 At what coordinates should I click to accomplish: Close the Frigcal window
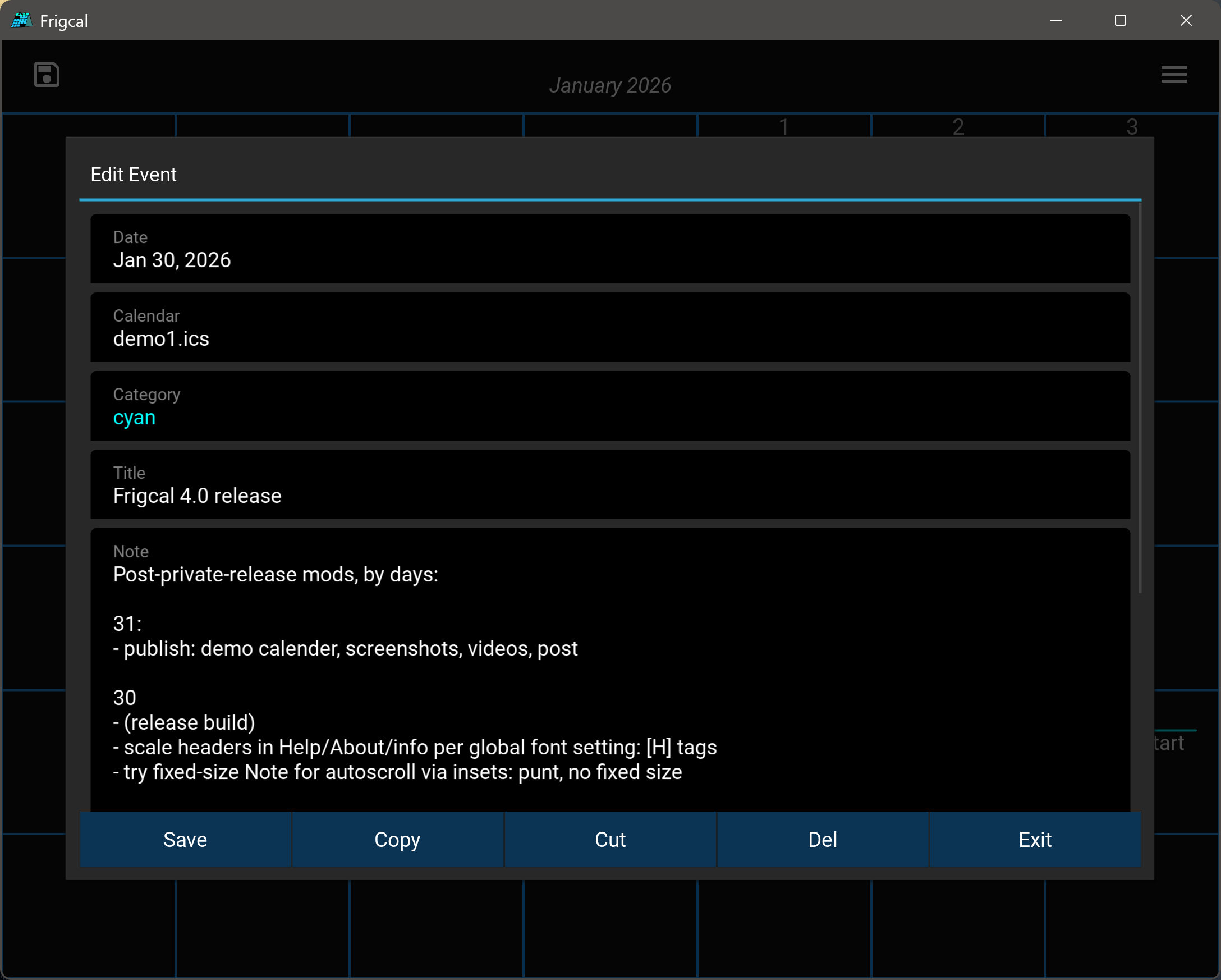[x=1186, y=20]
